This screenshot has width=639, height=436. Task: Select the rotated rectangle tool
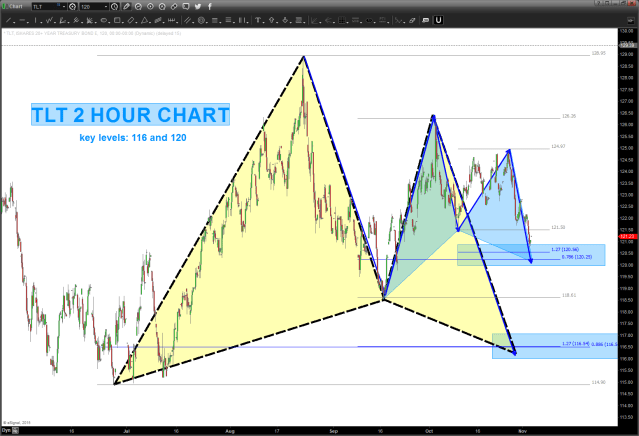point(131,20)
